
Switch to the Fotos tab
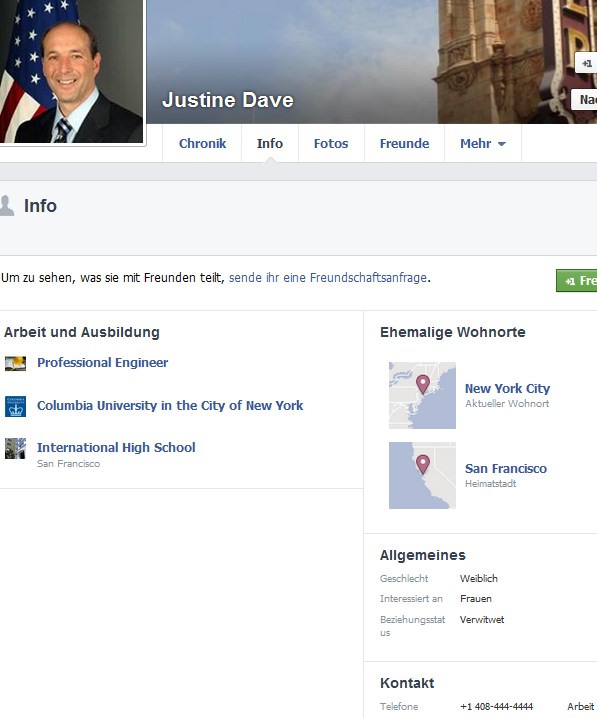pos(331,143)
